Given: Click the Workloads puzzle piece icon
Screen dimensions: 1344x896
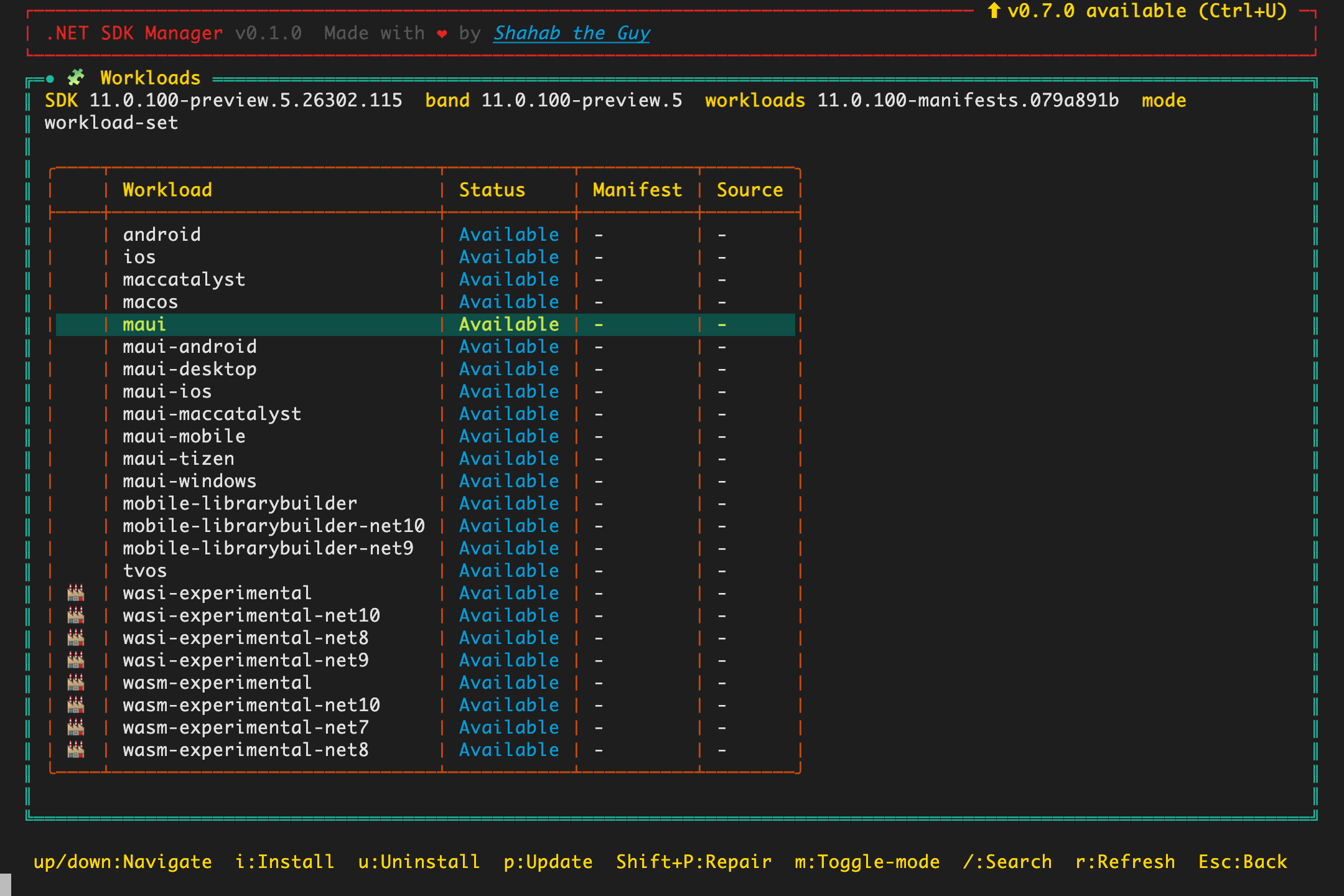Looking at the screenshot, I should pyautogui.click(x=76, y=78).
